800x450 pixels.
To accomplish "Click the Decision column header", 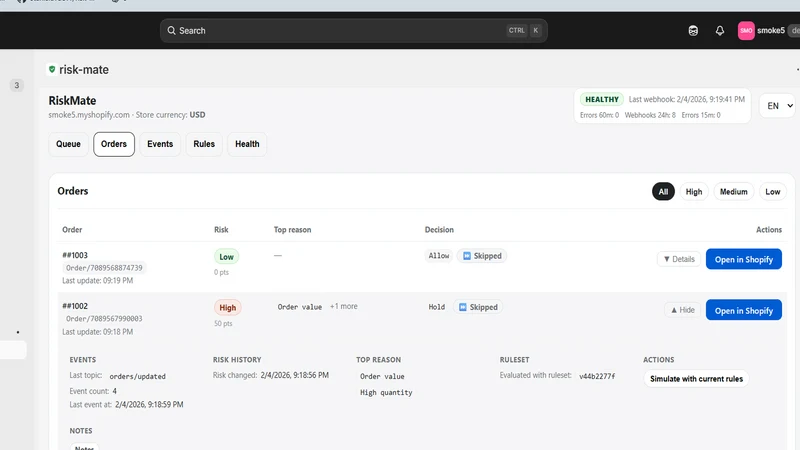I will [439, 230].
